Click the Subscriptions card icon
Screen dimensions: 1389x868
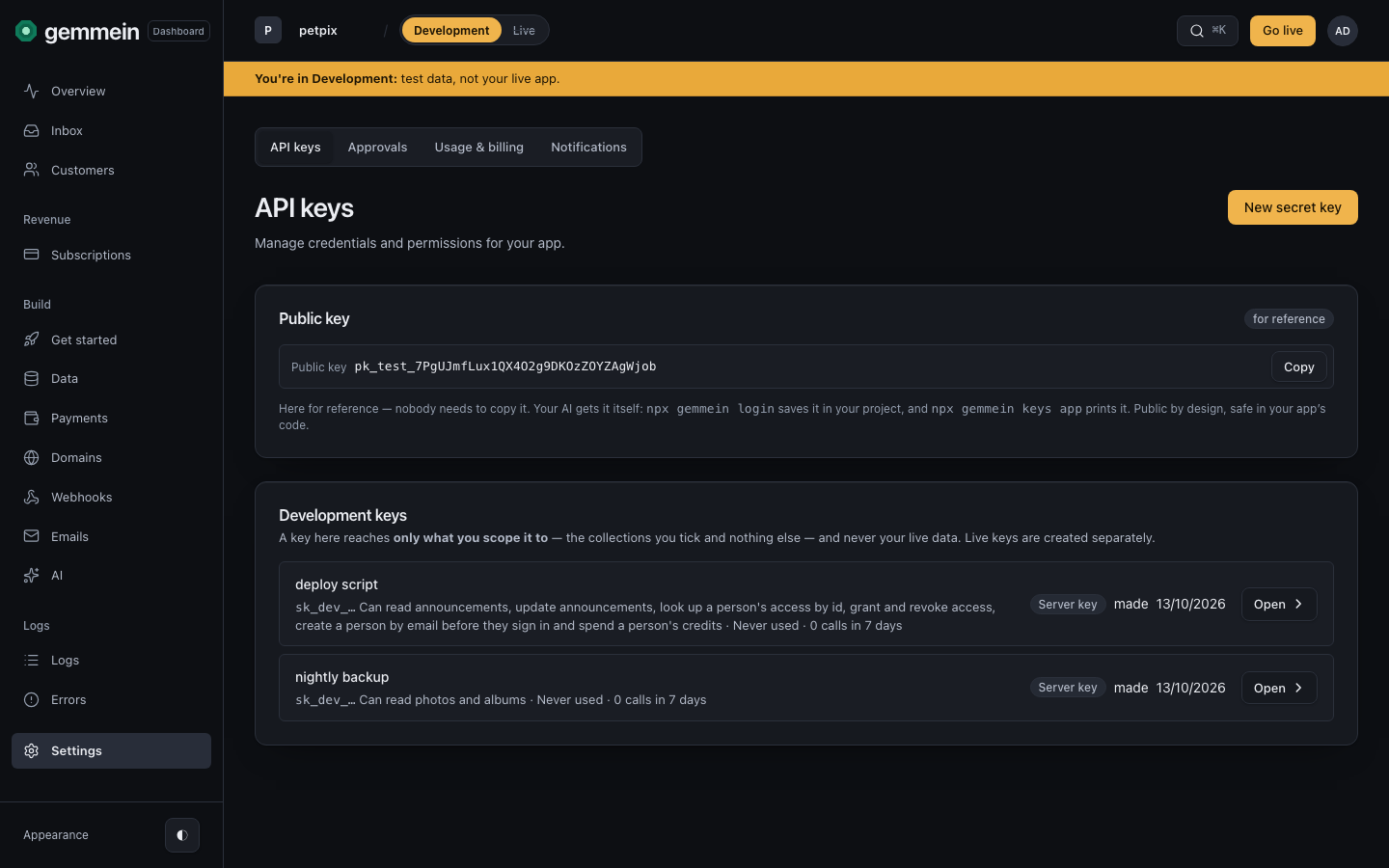(32, 255)
